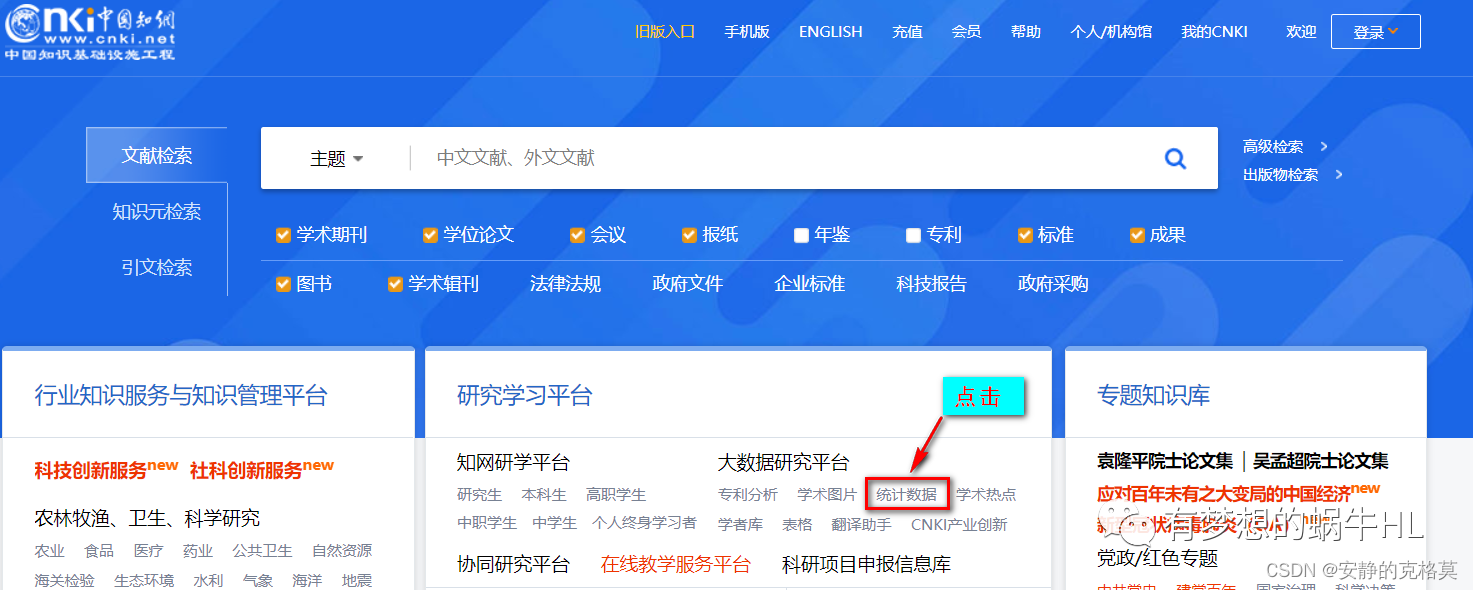Open 翻译助手 link

tap(862, 524)
